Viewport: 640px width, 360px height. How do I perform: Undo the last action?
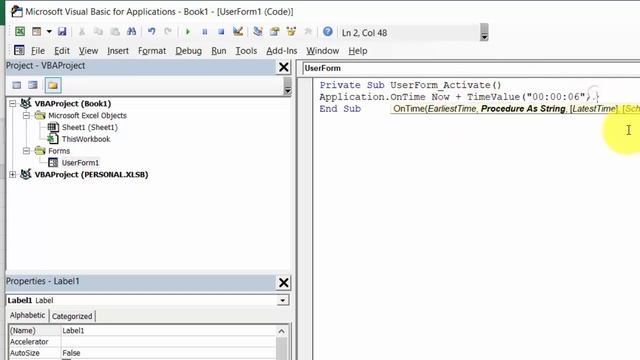(151, 31)
